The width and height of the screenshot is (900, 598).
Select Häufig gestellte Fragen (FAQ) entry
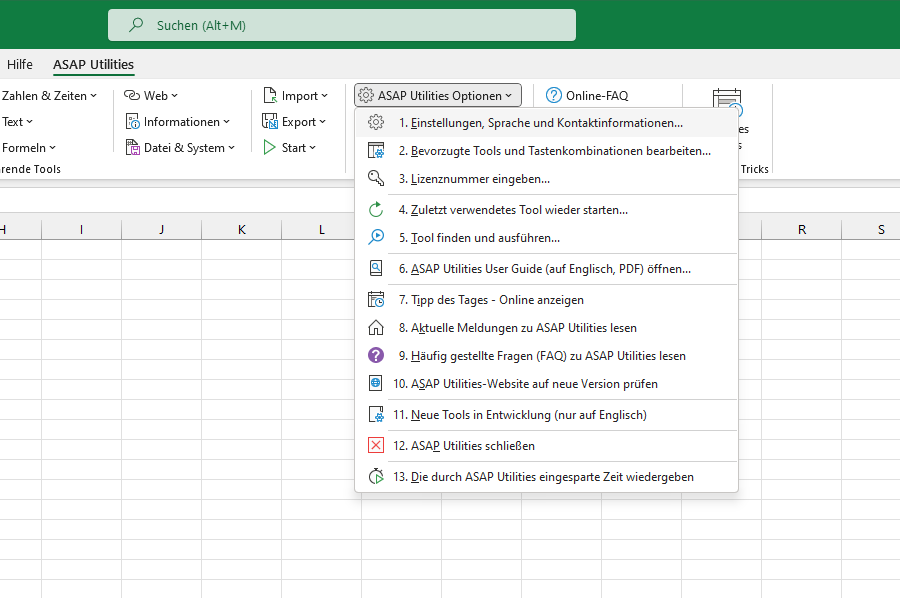546,355
